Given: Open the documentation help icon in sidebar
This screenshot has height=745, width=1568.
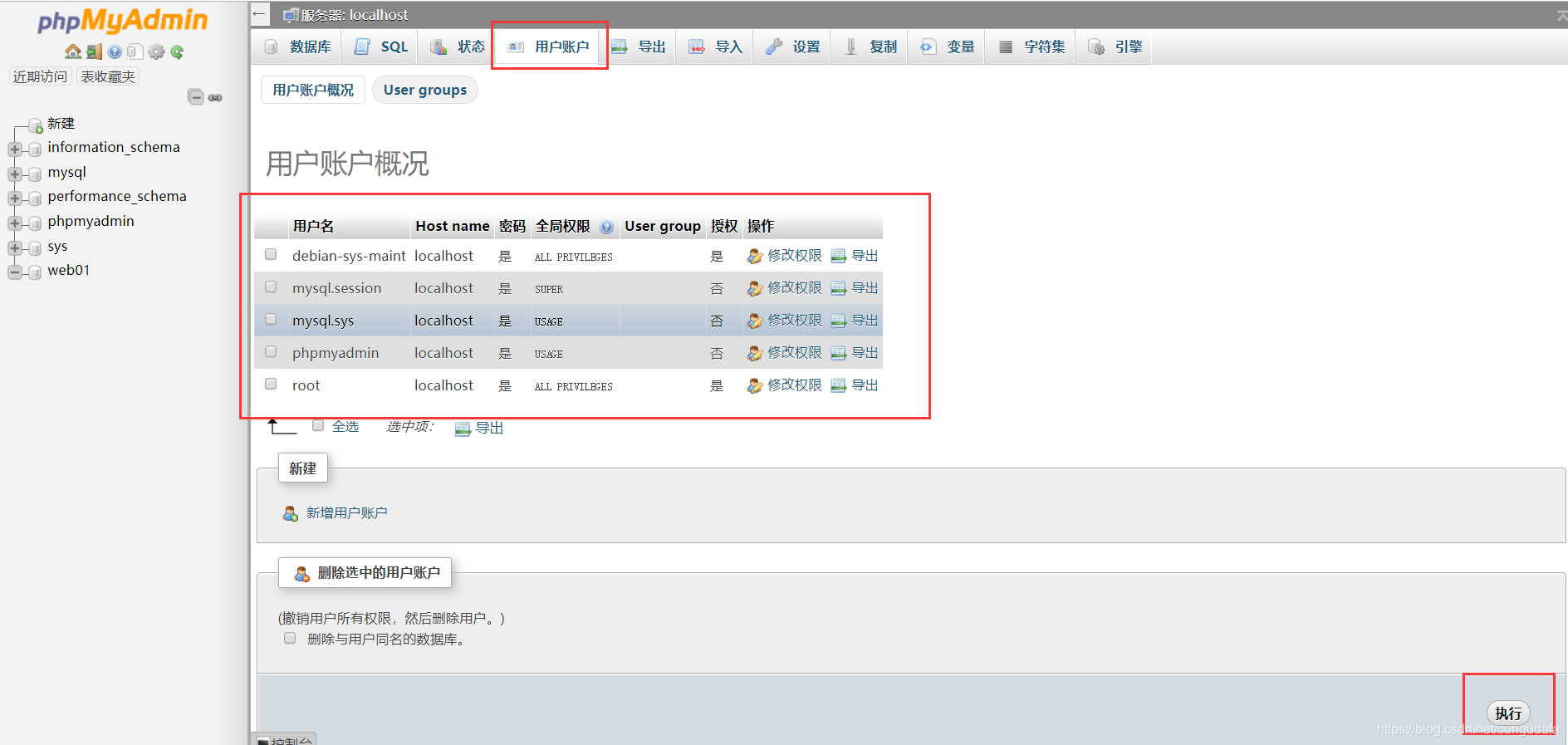Looking at the screenshot, I should pos(115,51).
